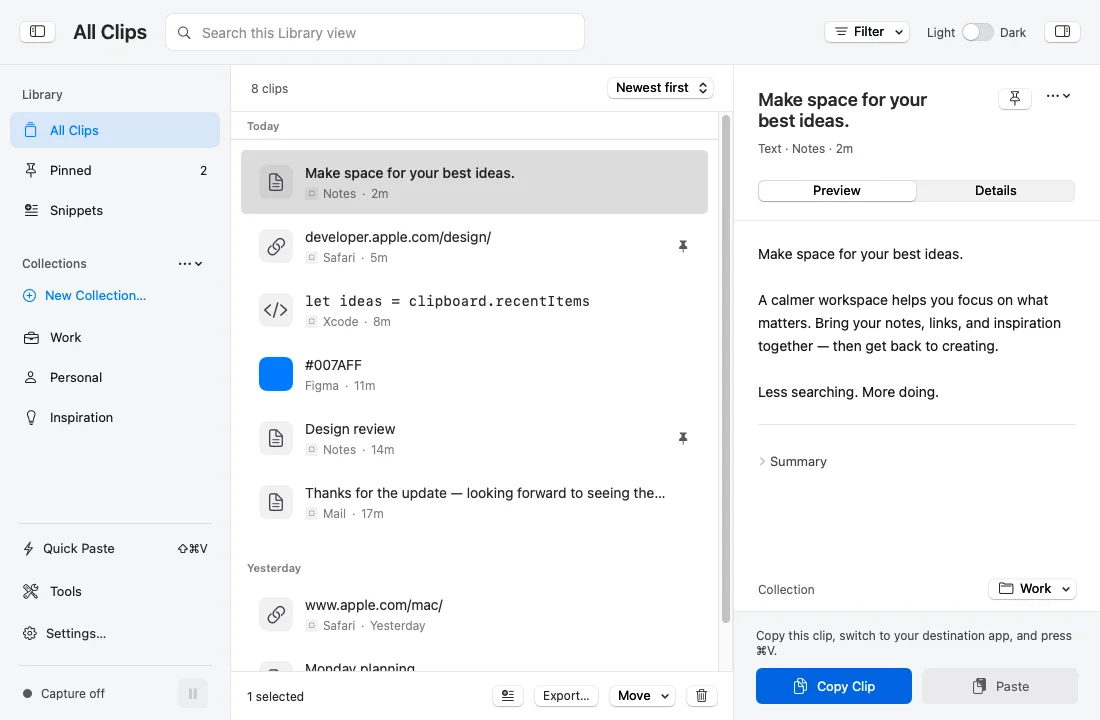
Task: Toggle the left sidebar panel icon
Action: pyautogui.click(x=37, y=32)
